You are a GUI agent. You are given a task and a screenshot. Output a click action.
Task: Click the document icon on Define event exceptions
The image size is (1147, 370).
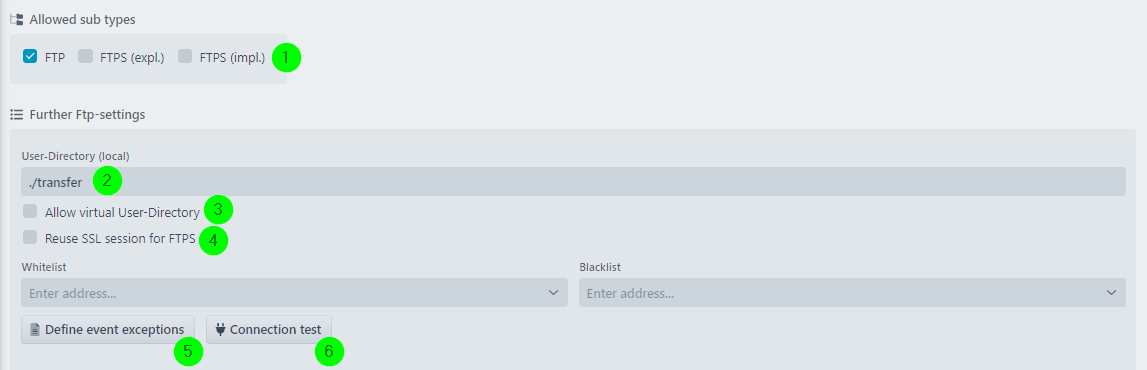click(x=34, y=330)
